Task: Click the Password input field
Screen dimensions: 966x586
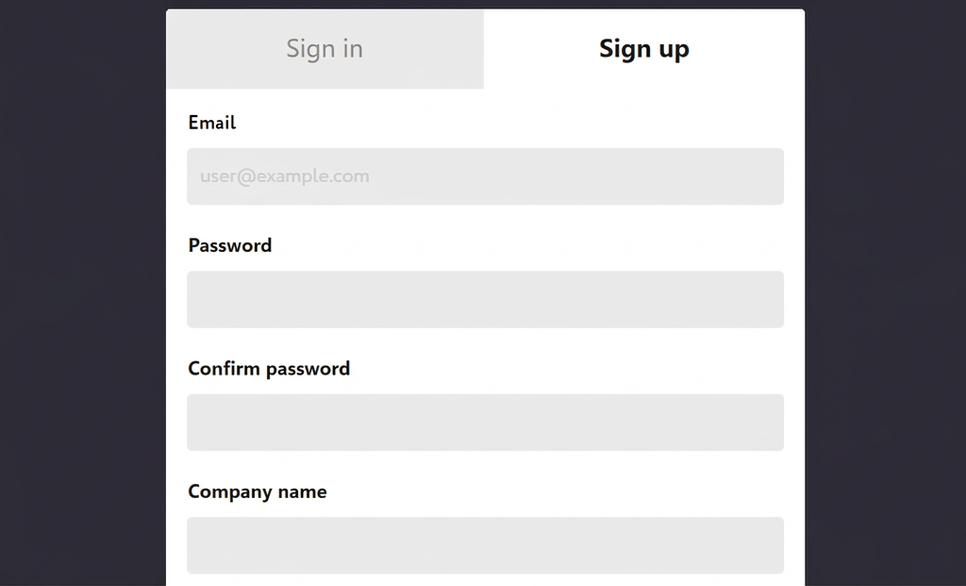Action: [485, 299]
